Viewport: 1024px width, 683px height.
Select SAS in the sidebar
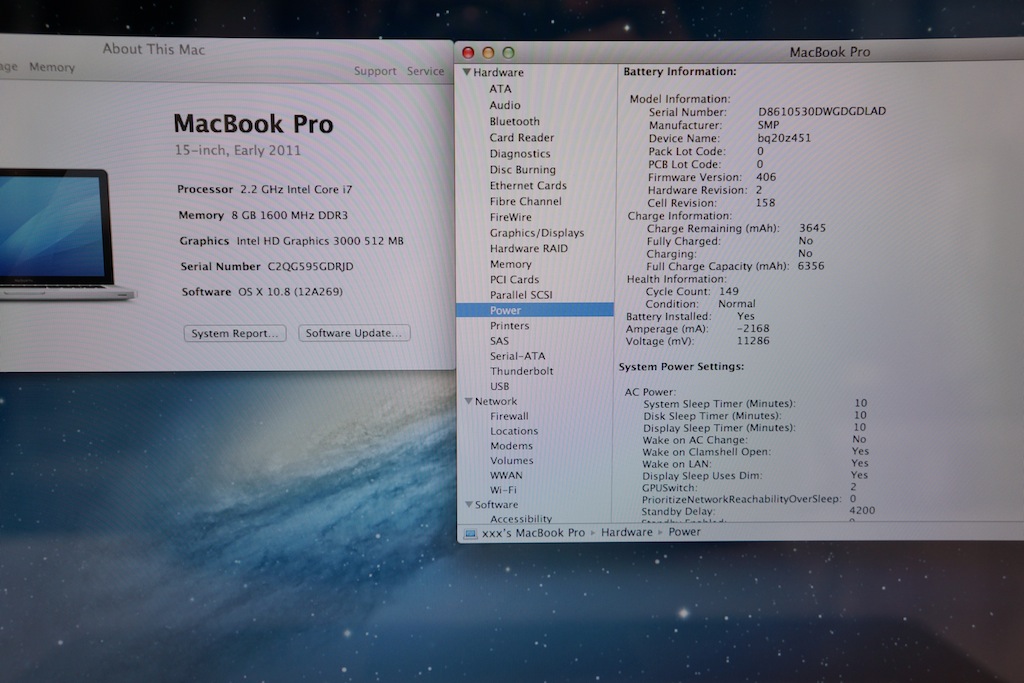499,341
